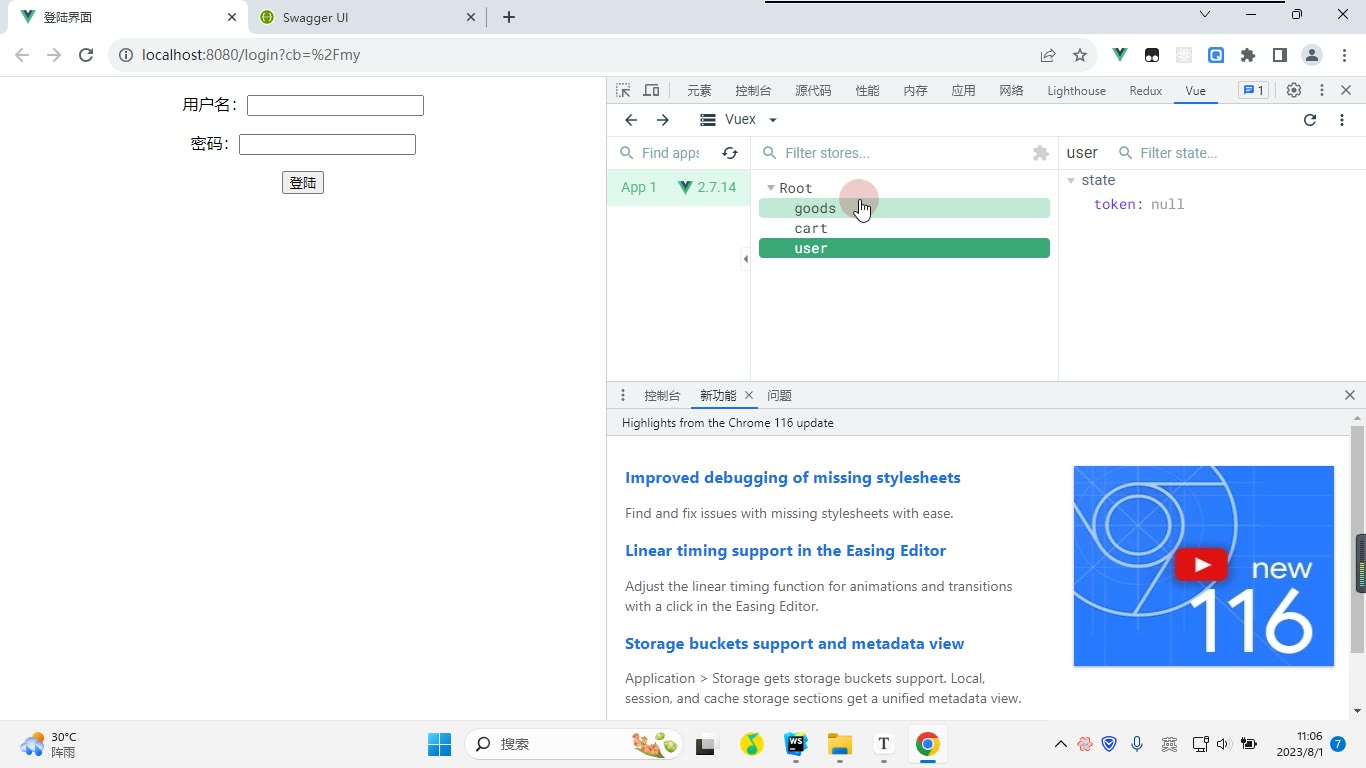
Task: Switch to the Lighthouse tab
Action: (x=1076, y=90)
